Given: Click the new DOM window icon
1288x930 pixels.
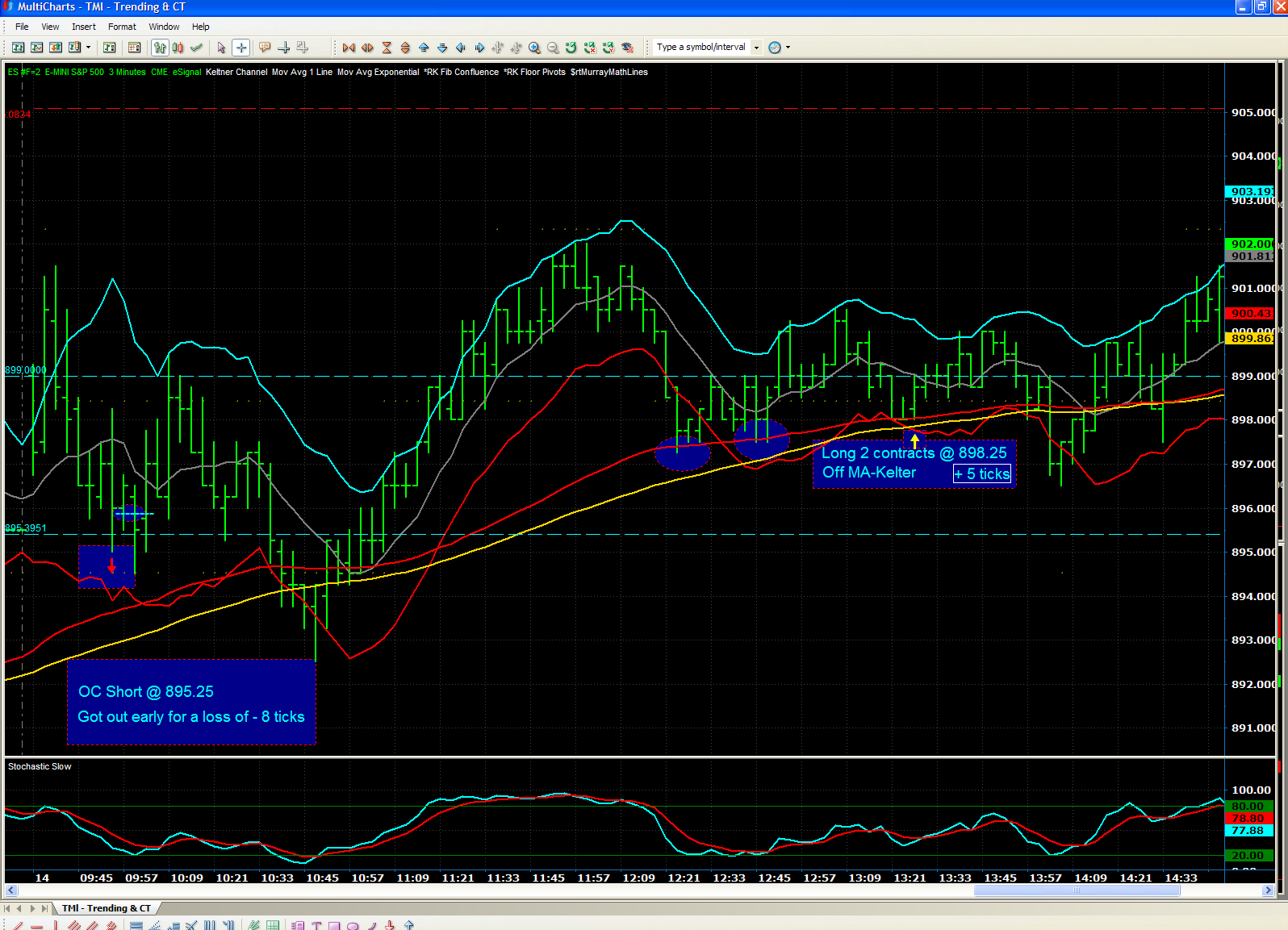Looking at the screenshot, I should pos(55,48).
